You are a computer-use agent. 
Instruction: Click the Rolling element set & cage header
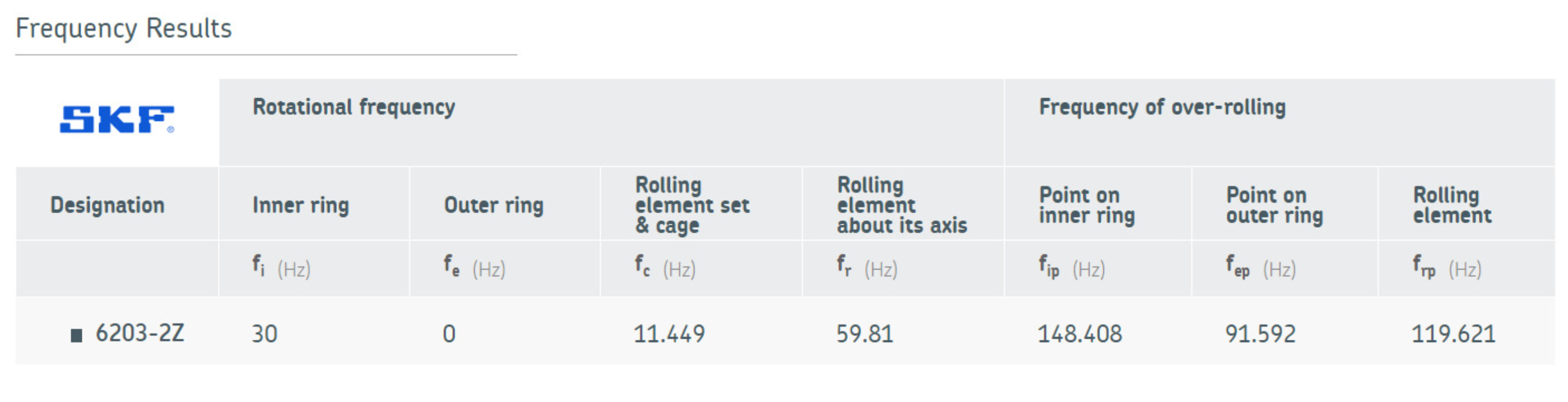tap(692, 205)
